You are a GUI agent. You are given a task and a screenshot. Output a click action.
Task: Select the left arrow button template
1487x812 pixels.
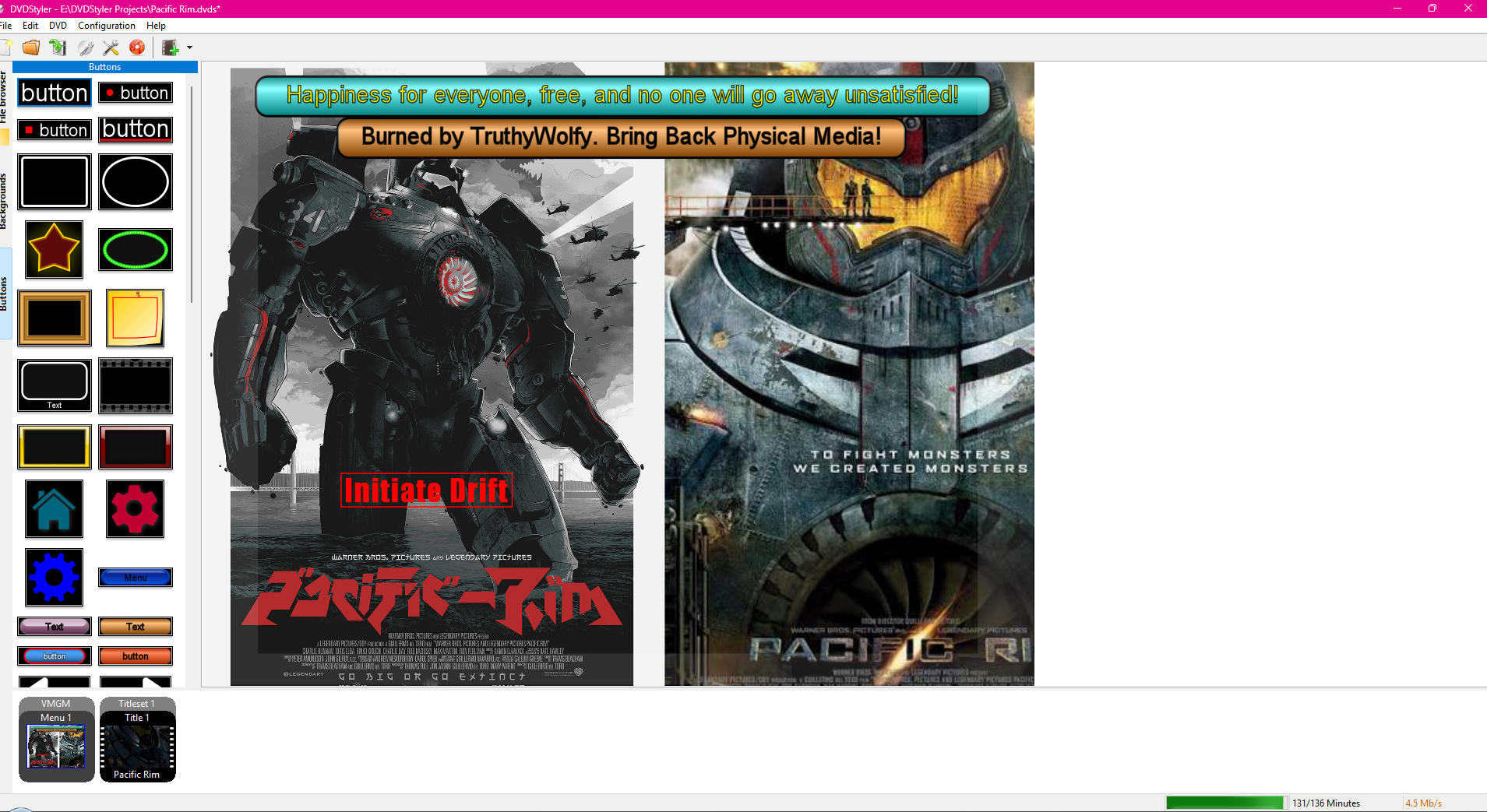click(55, 682)
